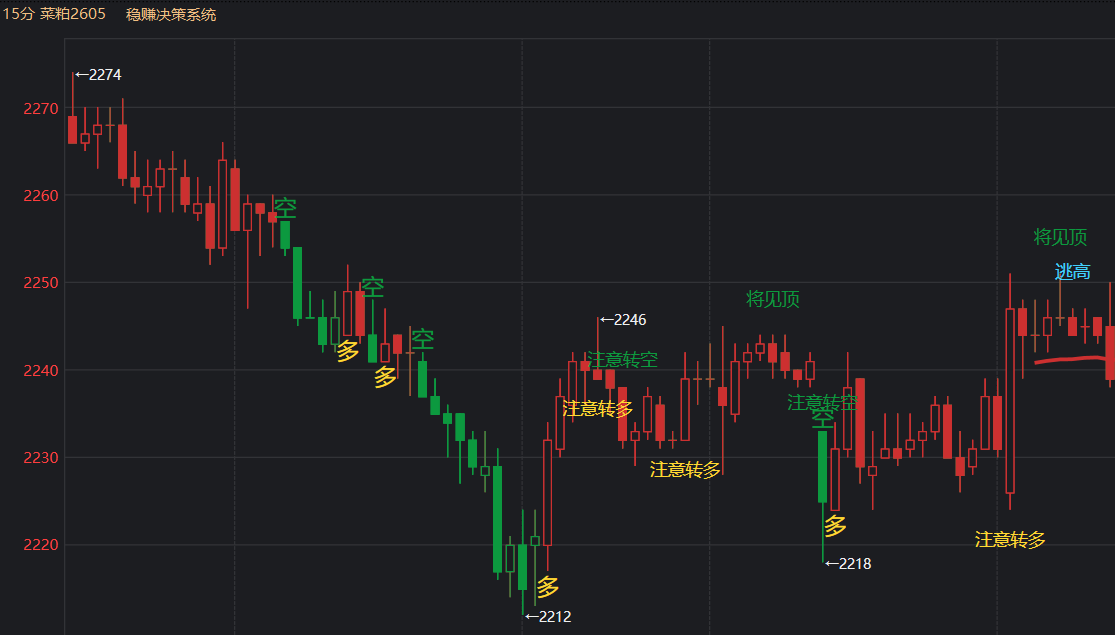
Task: Click the 2270 price axis label
Action: (41, 109)
